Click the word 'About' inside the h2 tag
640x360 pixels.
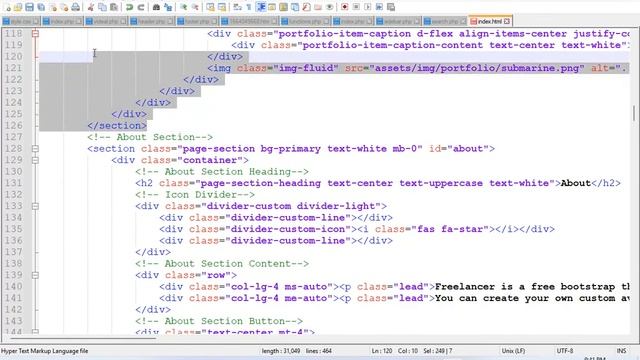(576, 183)
